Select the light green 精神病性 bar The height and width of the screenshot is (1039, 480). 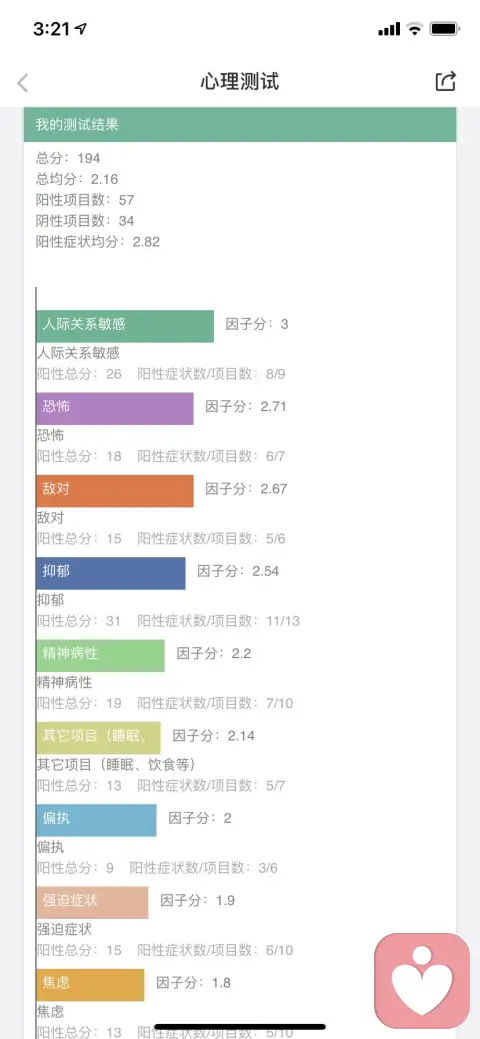click(x=100, y=655)
